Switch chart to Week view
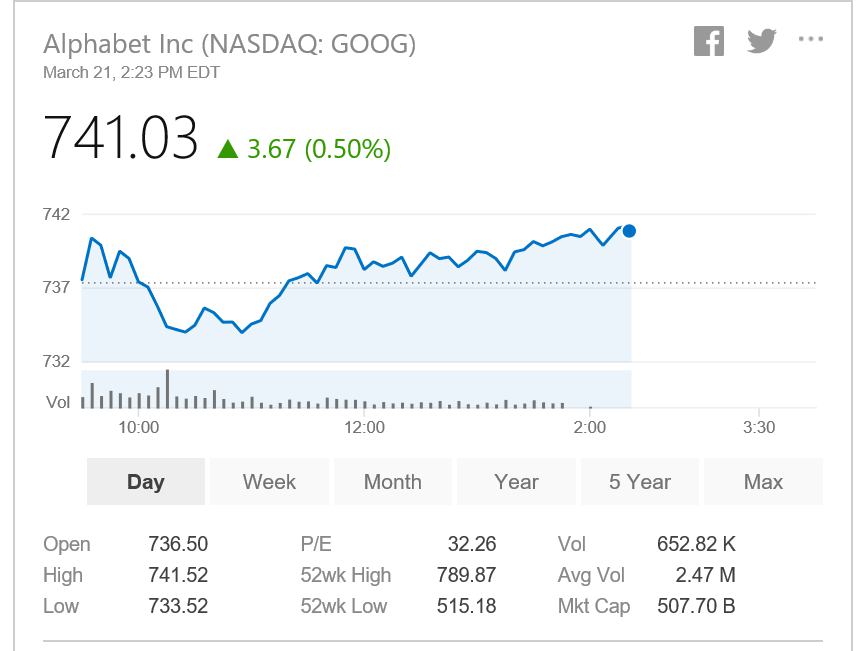The height and width of the screenshot is (651, 862). point(269,482)
